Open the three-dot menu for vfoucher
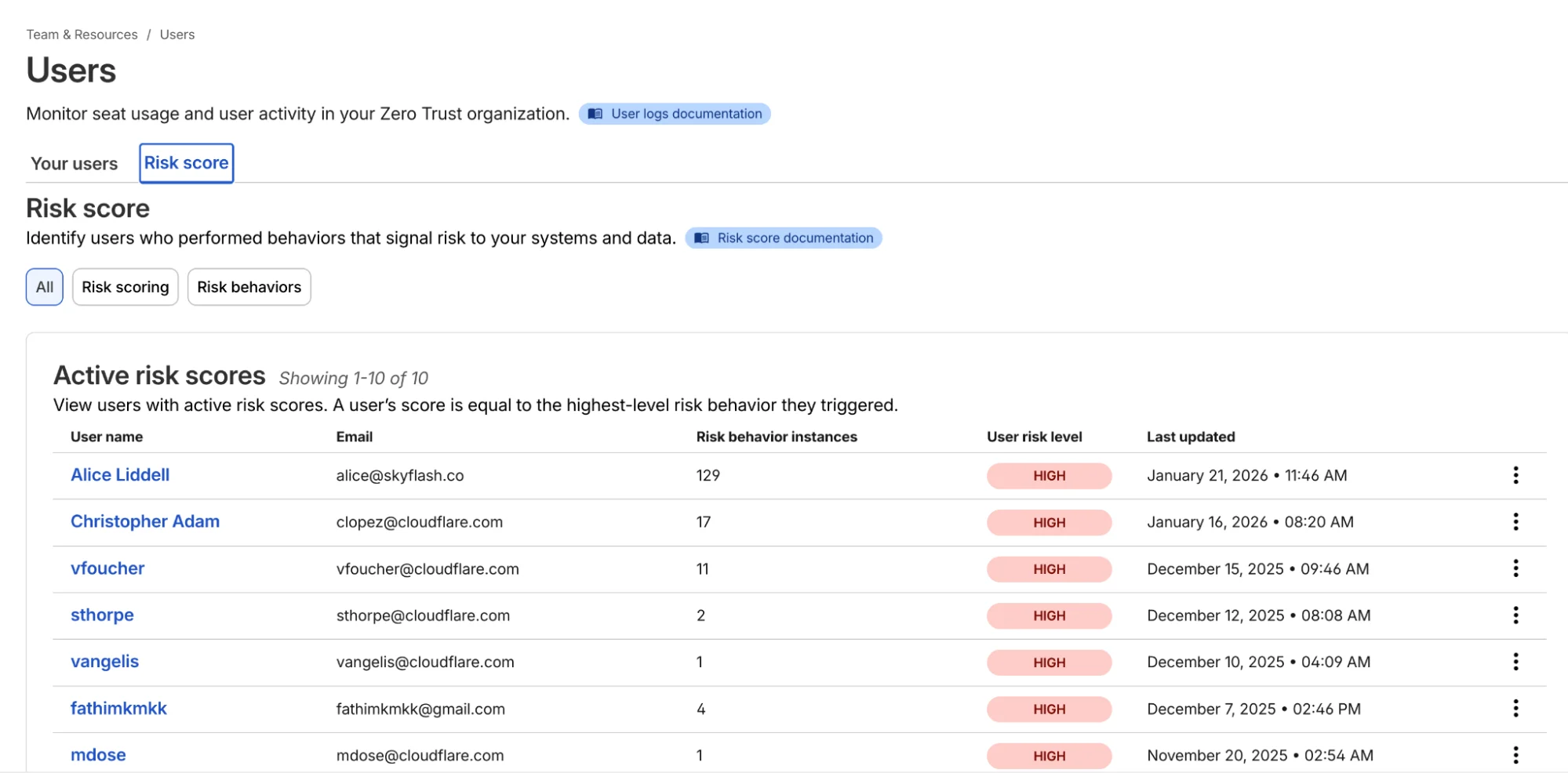 [x=1515, y=568]
